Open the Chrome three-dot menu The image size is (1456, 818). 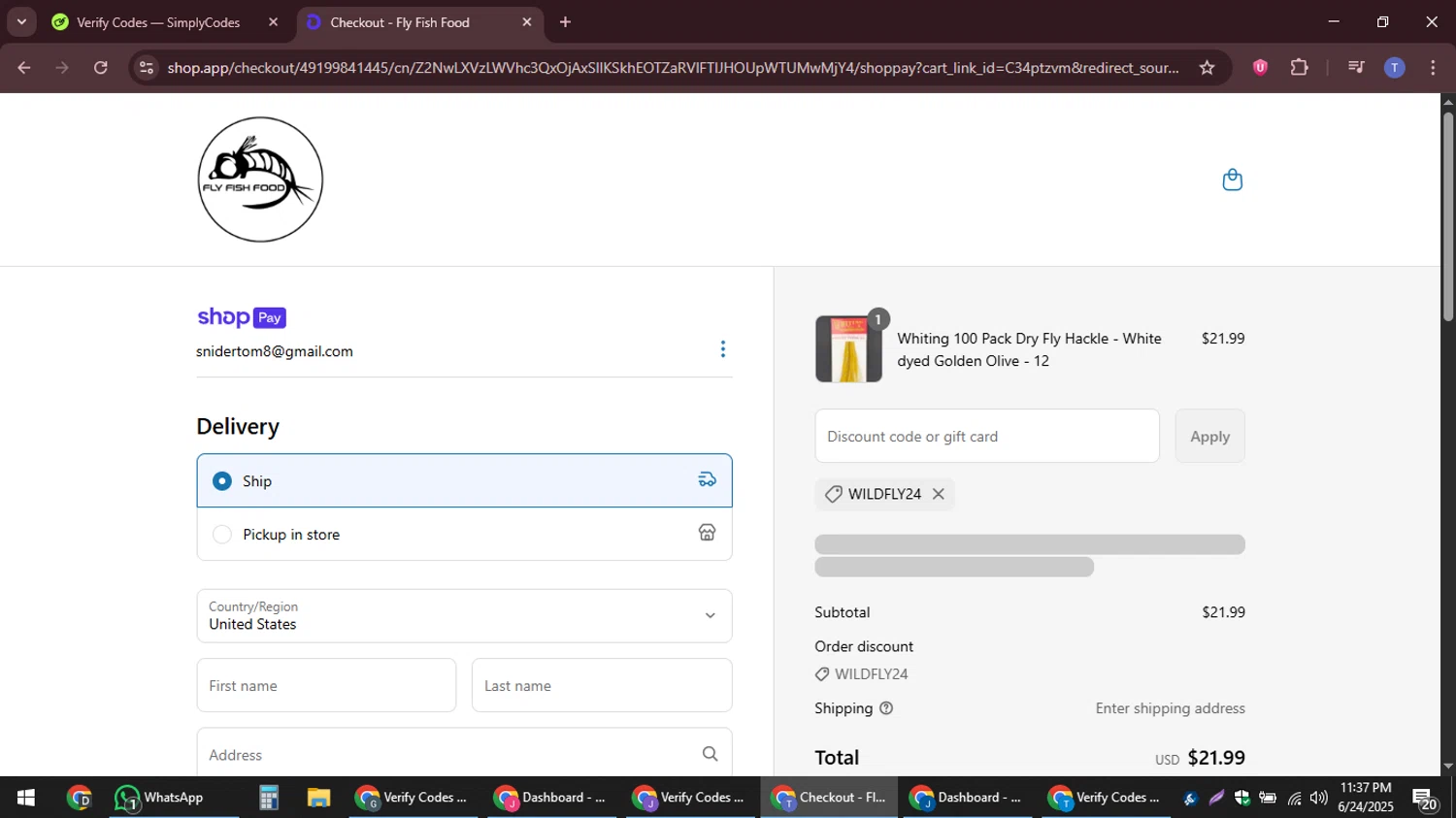click(x=1433, y=67)
